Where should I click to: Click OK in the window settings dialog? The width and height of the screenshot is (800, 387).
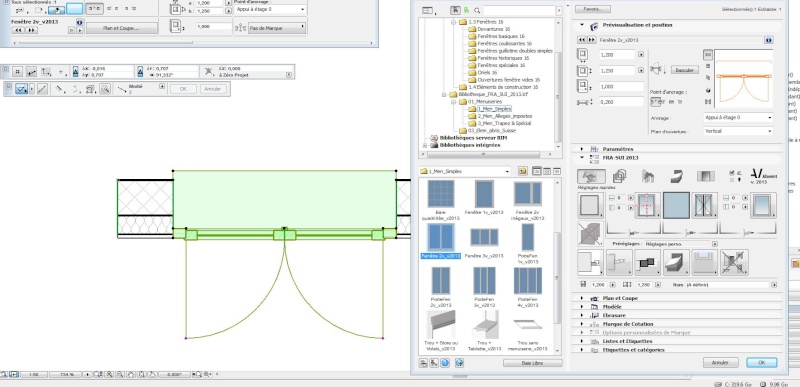click(x=761, y=363)
